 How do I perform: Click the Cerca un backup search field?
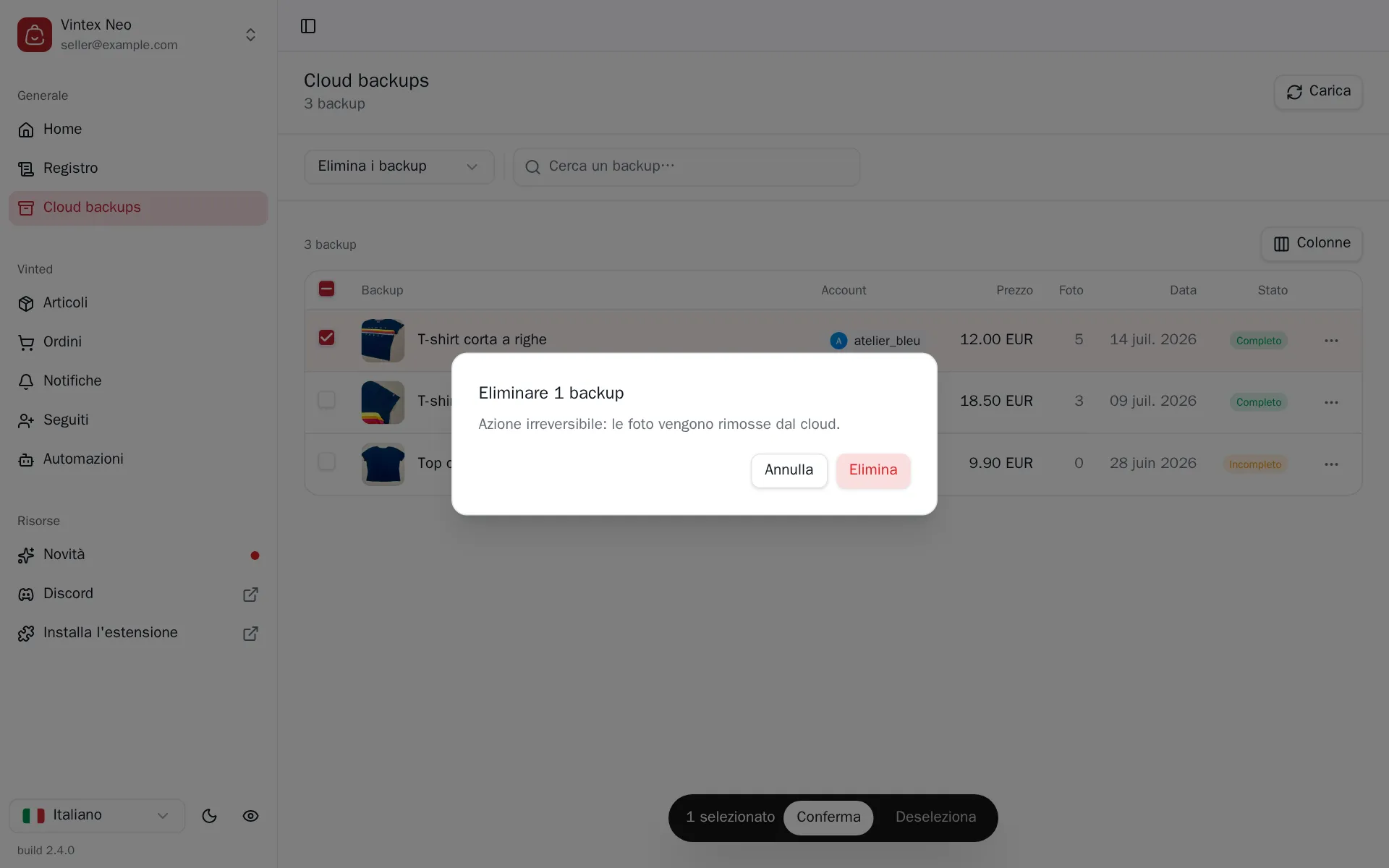pyautogui.click(x=687, y=167)
